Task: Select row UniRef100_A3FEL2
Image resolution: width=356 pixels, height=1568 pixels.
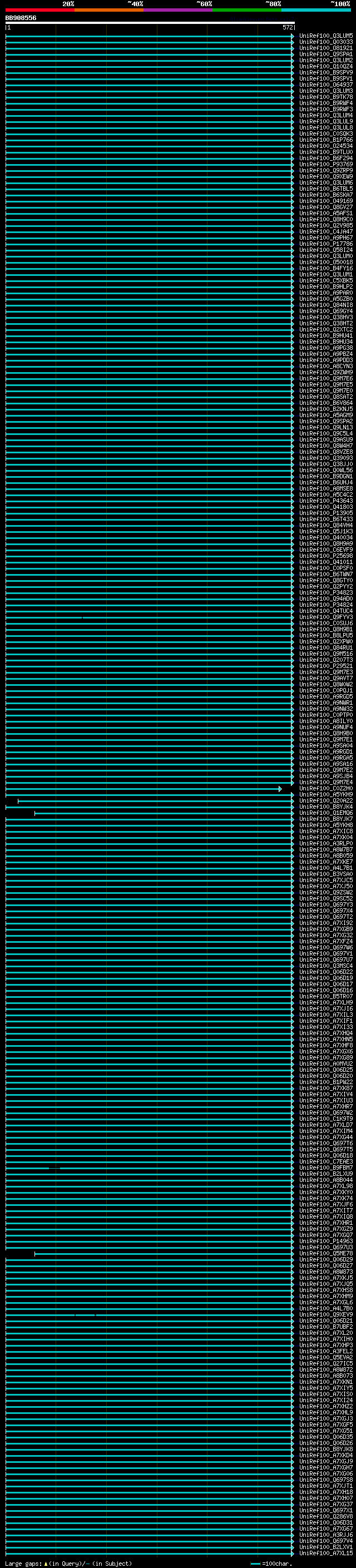Action: click(326, 1351)
